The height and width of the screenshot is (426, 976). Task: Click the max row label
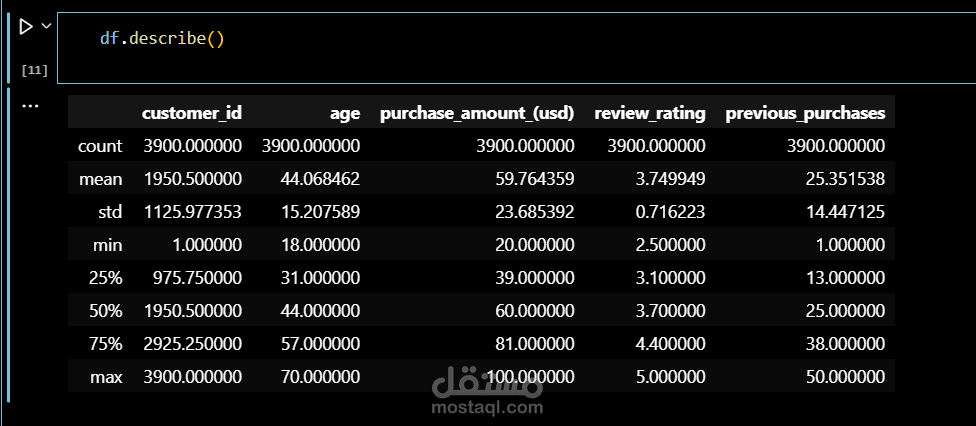[107, 377]
